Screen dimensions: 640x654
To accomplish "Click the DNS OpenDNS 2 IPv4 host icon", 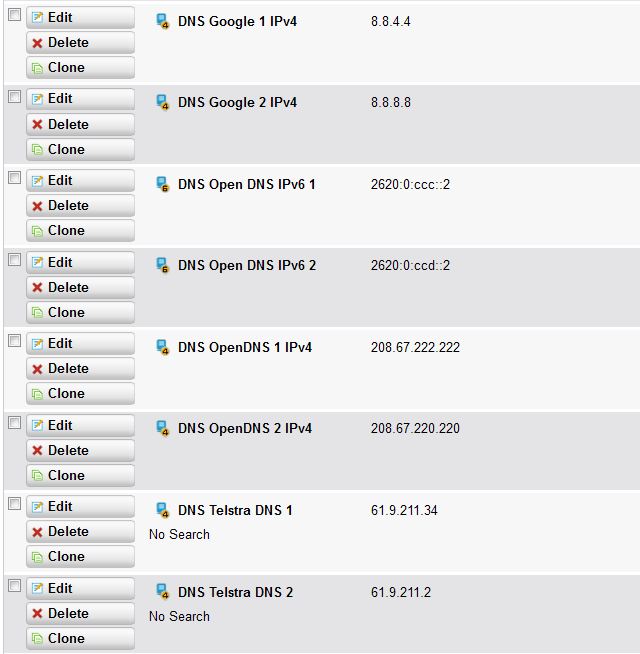I will (x=162, y=428).
